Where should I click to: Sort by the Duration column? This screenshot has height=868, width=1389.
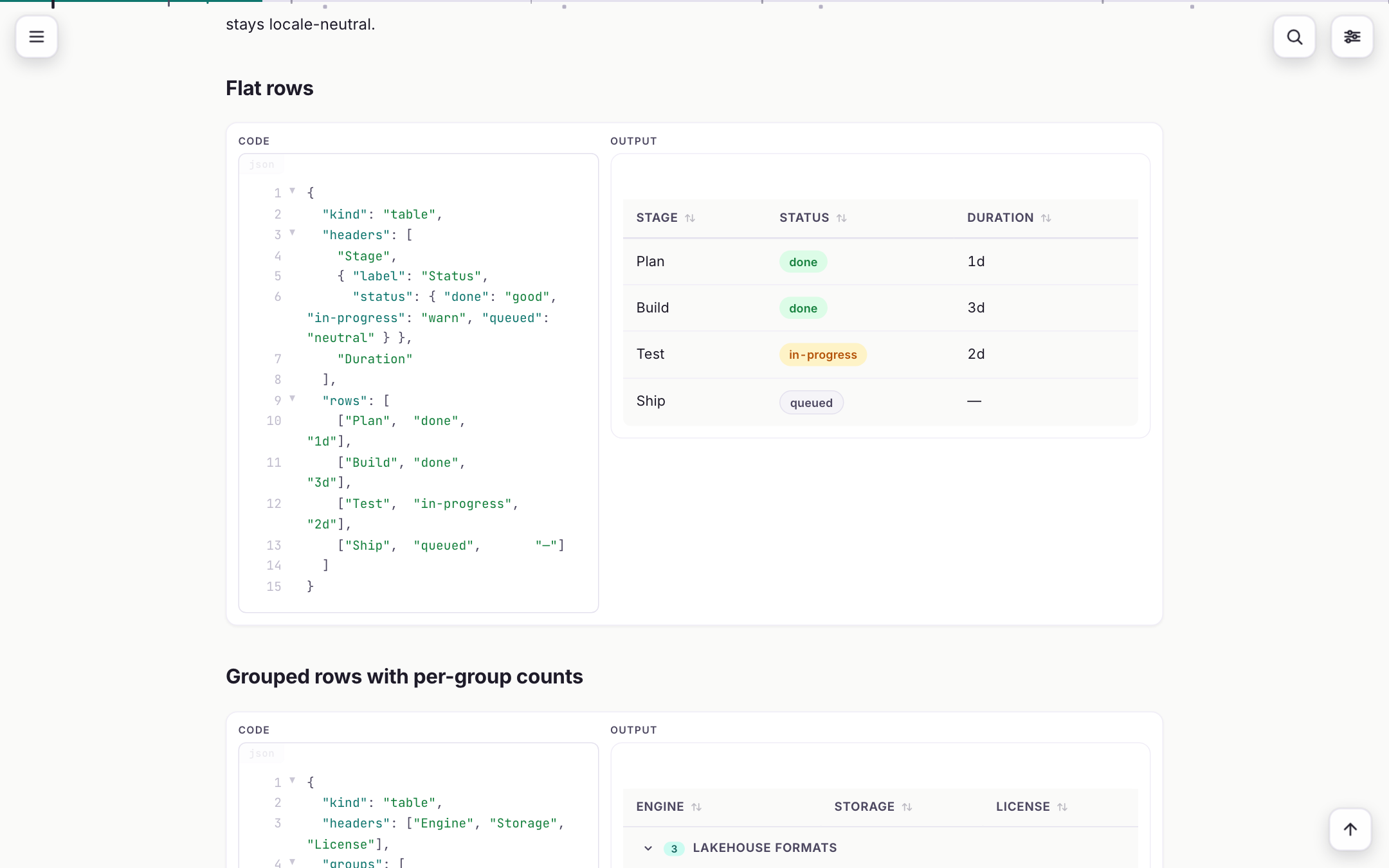click(1009, 218)
